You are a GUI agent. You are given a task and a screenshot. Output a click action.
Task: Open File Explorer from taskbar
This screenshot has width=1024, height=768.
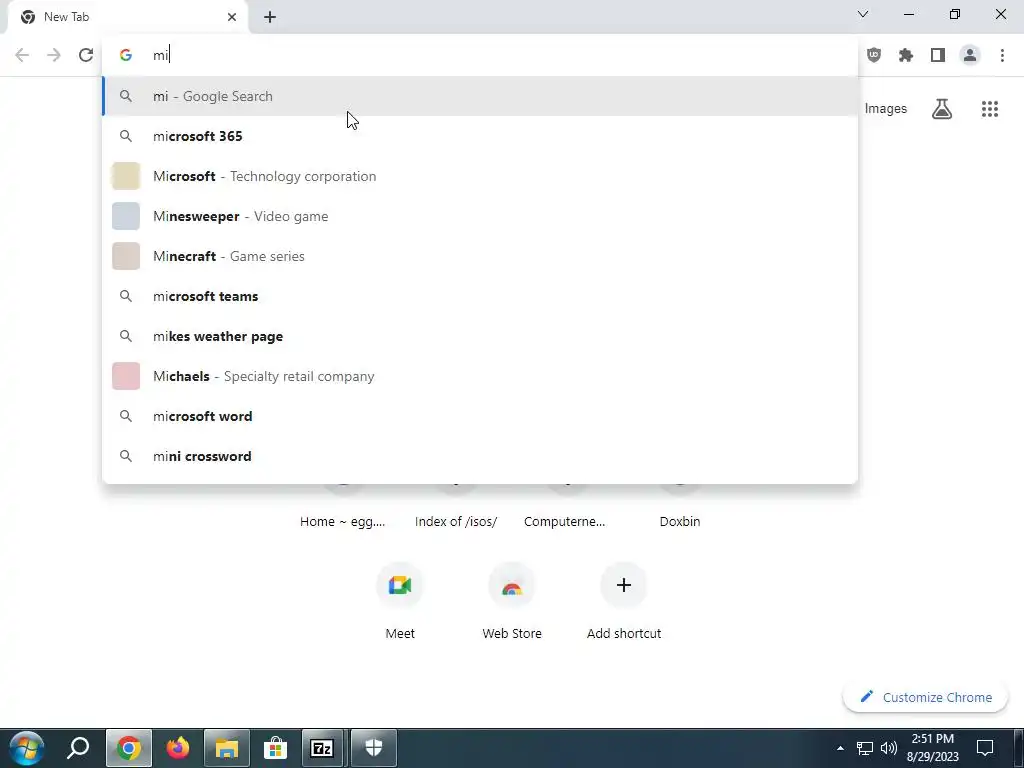[x=227, y=748]
